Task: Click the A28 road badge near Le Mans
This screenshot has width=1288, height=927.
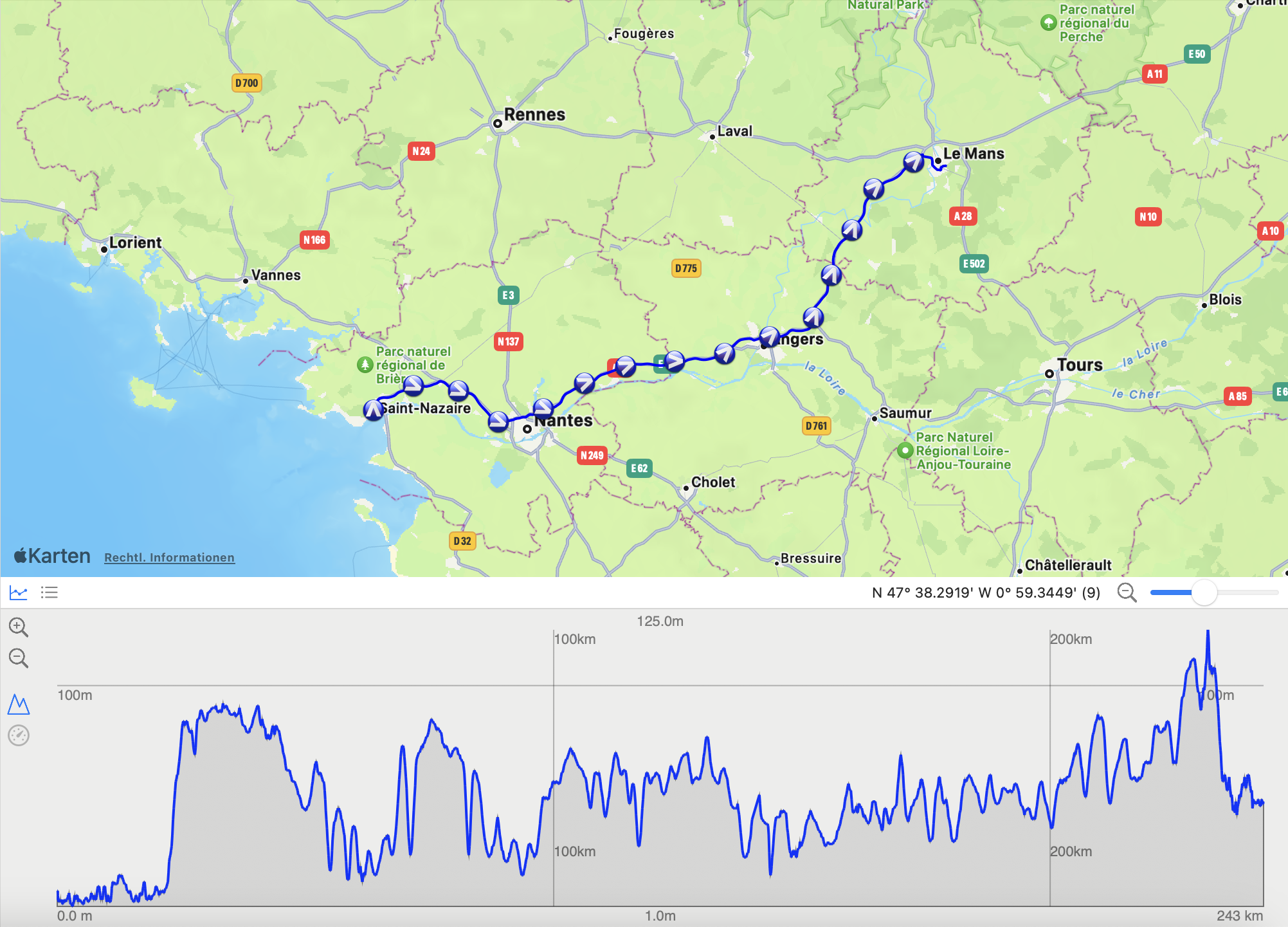Action: [961, 216]
